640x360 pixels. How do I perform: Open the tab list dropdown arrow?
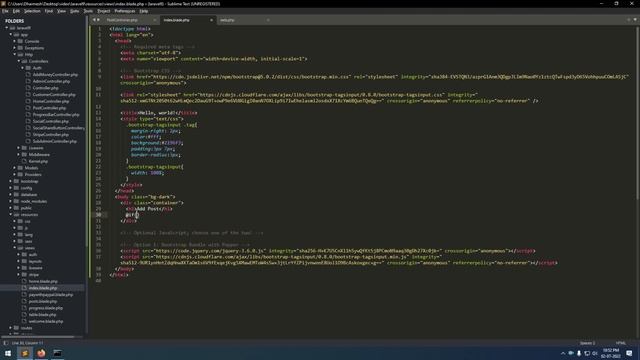click(x=635, y=20)
